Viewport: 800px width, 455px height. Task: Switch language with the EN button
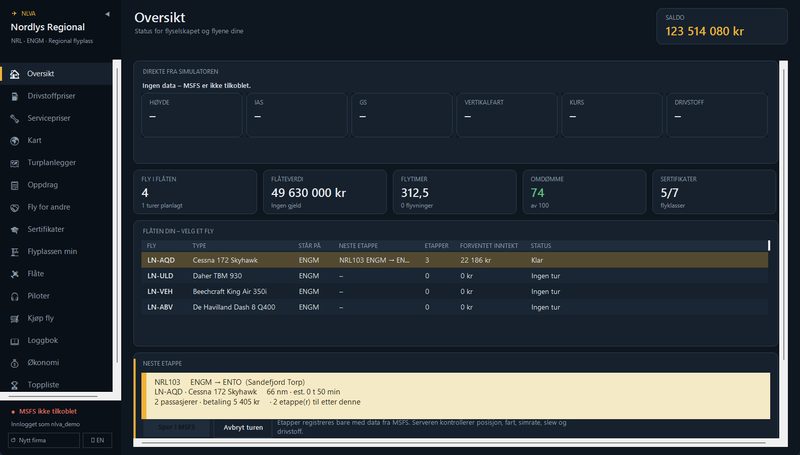tap(97, 440)
